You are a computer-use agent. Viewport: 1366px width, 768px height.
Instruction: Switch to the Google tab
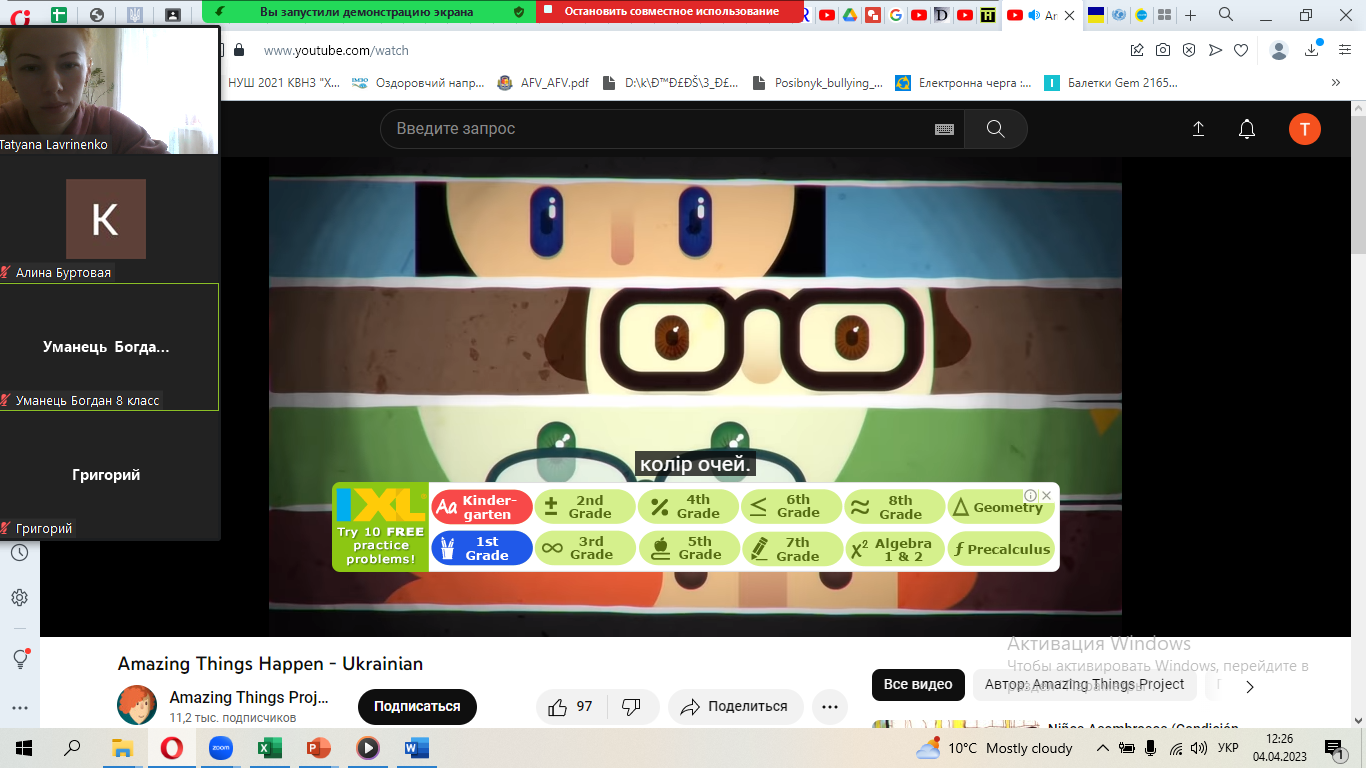tap(895, 15)
